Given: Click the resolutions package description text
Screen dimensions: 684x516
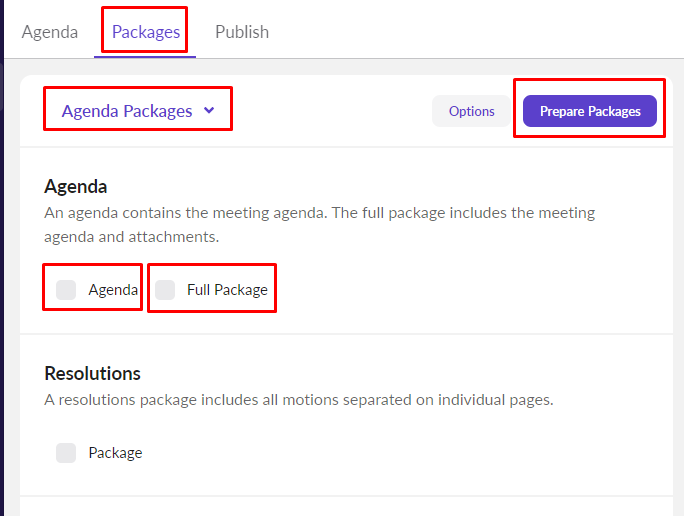Looking at the screenshot, I should pyautogui.click(x=298, y=400).
